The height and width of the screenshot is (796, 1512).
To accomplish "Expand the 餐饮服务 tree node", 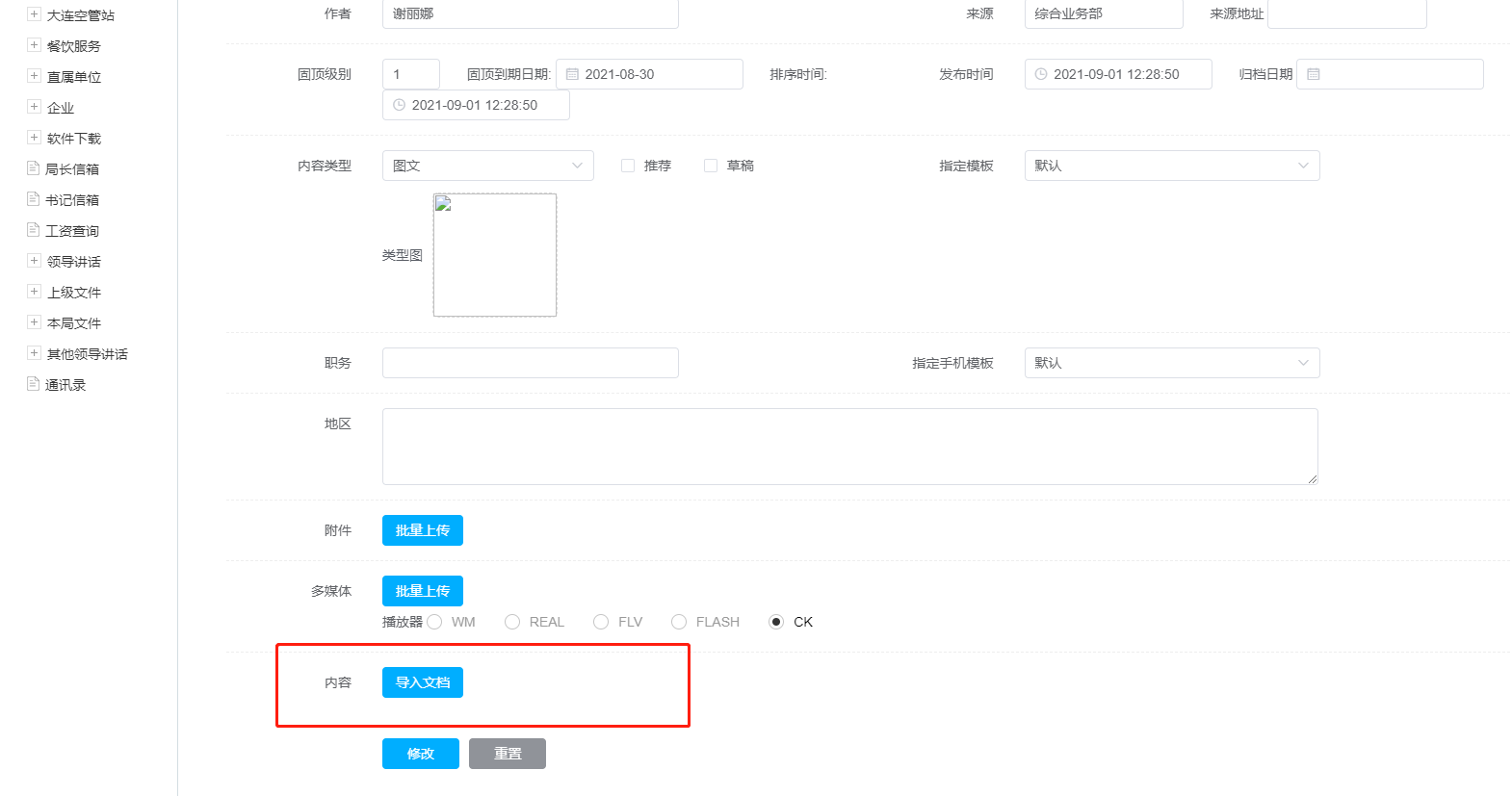I will [x=34, y=45].
